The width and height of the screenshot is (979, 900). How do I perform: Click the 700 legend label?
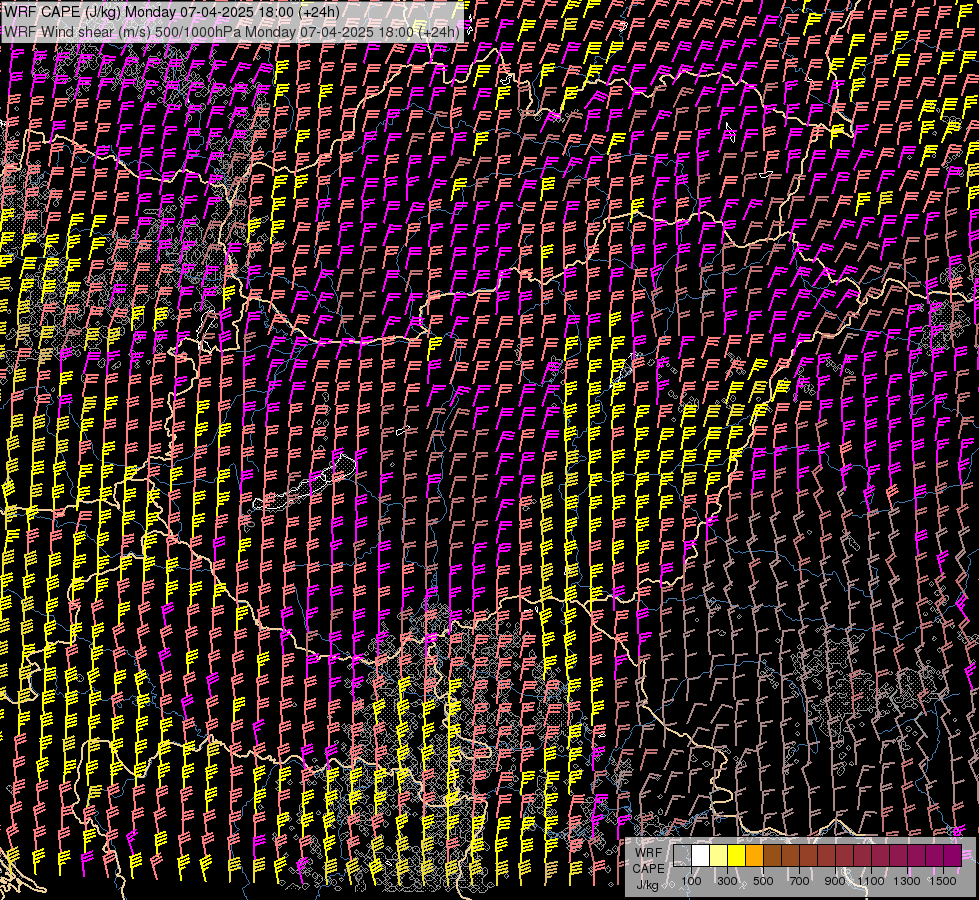[x=799, y=881]
